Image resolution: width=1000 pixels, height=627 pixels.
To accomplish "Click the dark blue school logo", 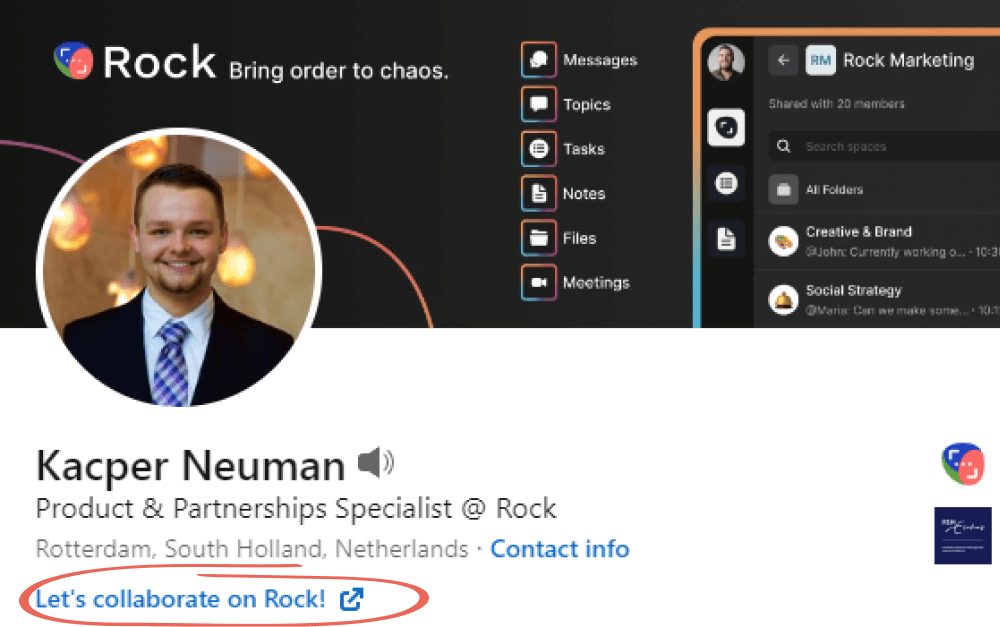I will 962,535.
